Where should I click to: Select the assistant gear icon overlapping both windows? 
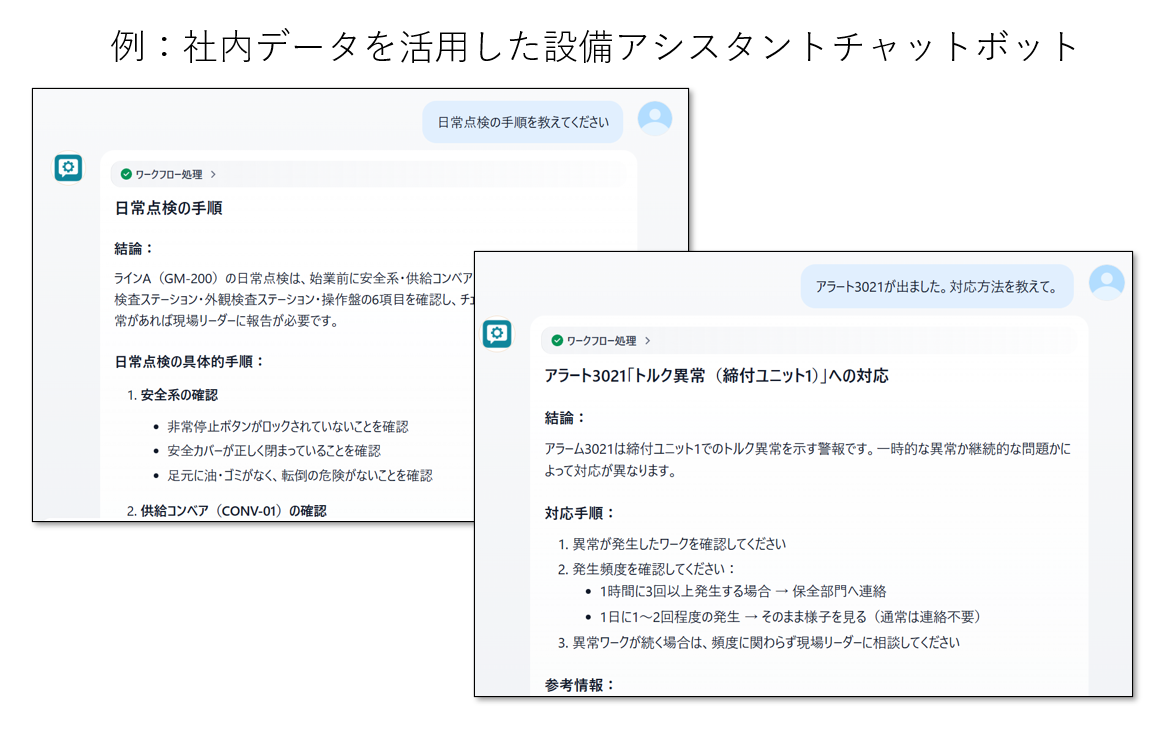(x=497, y=333)
